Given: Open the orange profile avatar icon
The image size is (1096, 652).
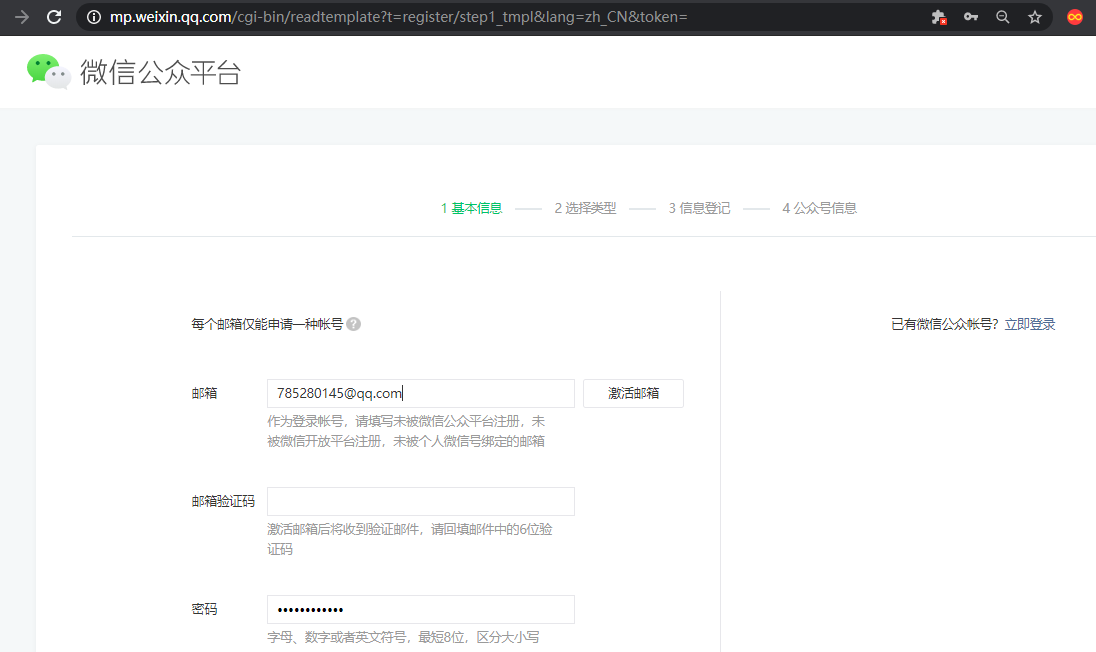Looking at the screenshot, I should (x=1075, y=17).
